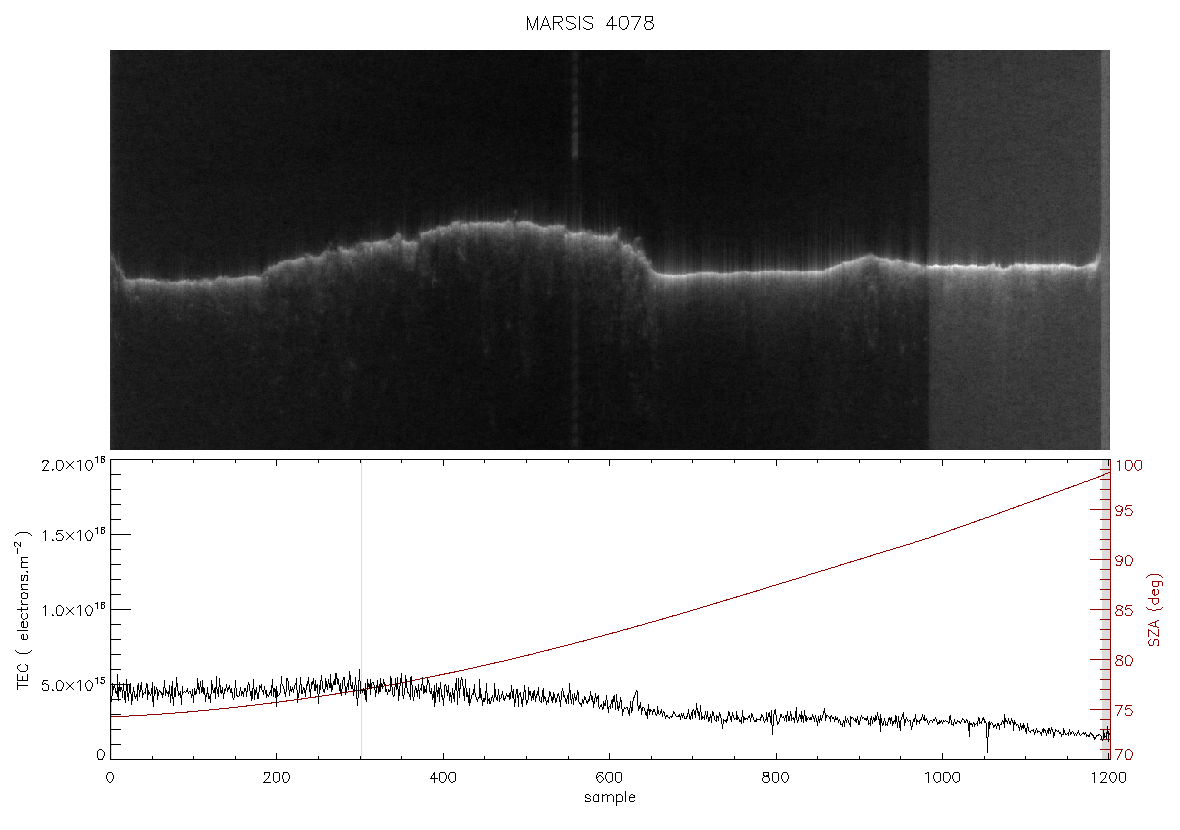The image size is (1180, 830).
Task: Click the TEC electrons y-axis label
Action: pos(23,610)
